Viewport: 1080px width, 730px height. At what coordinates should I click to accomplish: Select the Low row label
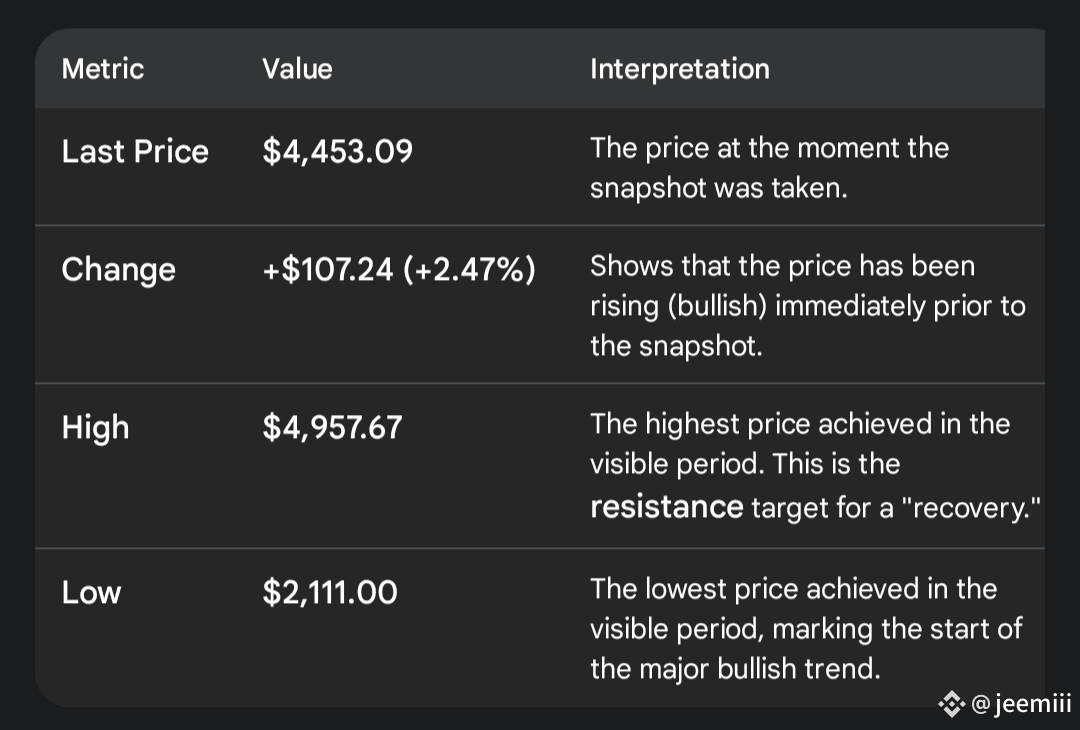91,593
